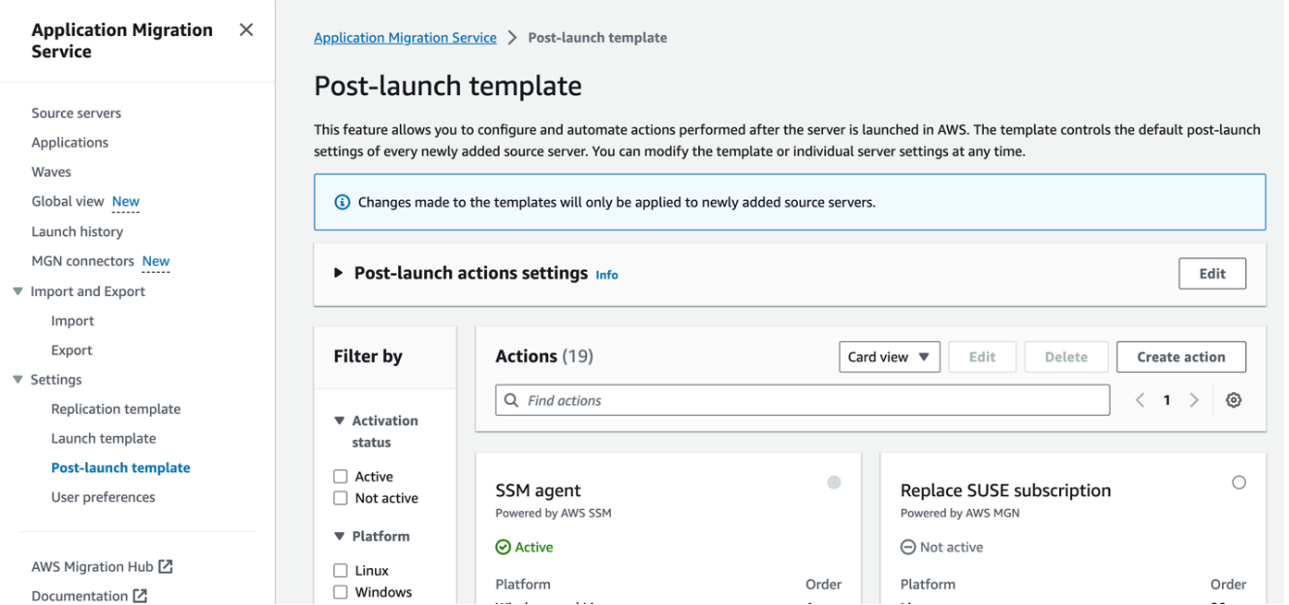Viewport: 1289px width, 605px height.
Task: Navigate to Launch template settings
Action: coord(104,438)
